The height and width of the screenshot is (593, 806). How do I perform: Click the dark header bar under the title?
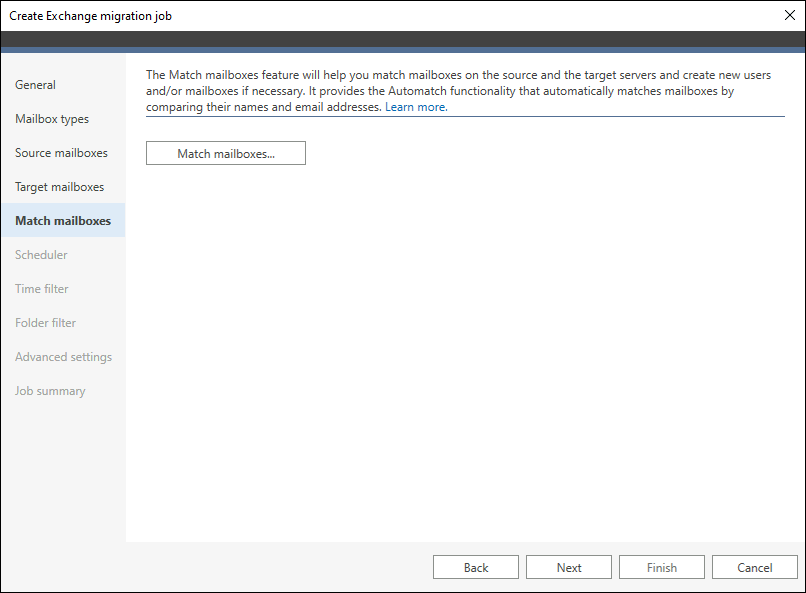[x=403, y=40]
